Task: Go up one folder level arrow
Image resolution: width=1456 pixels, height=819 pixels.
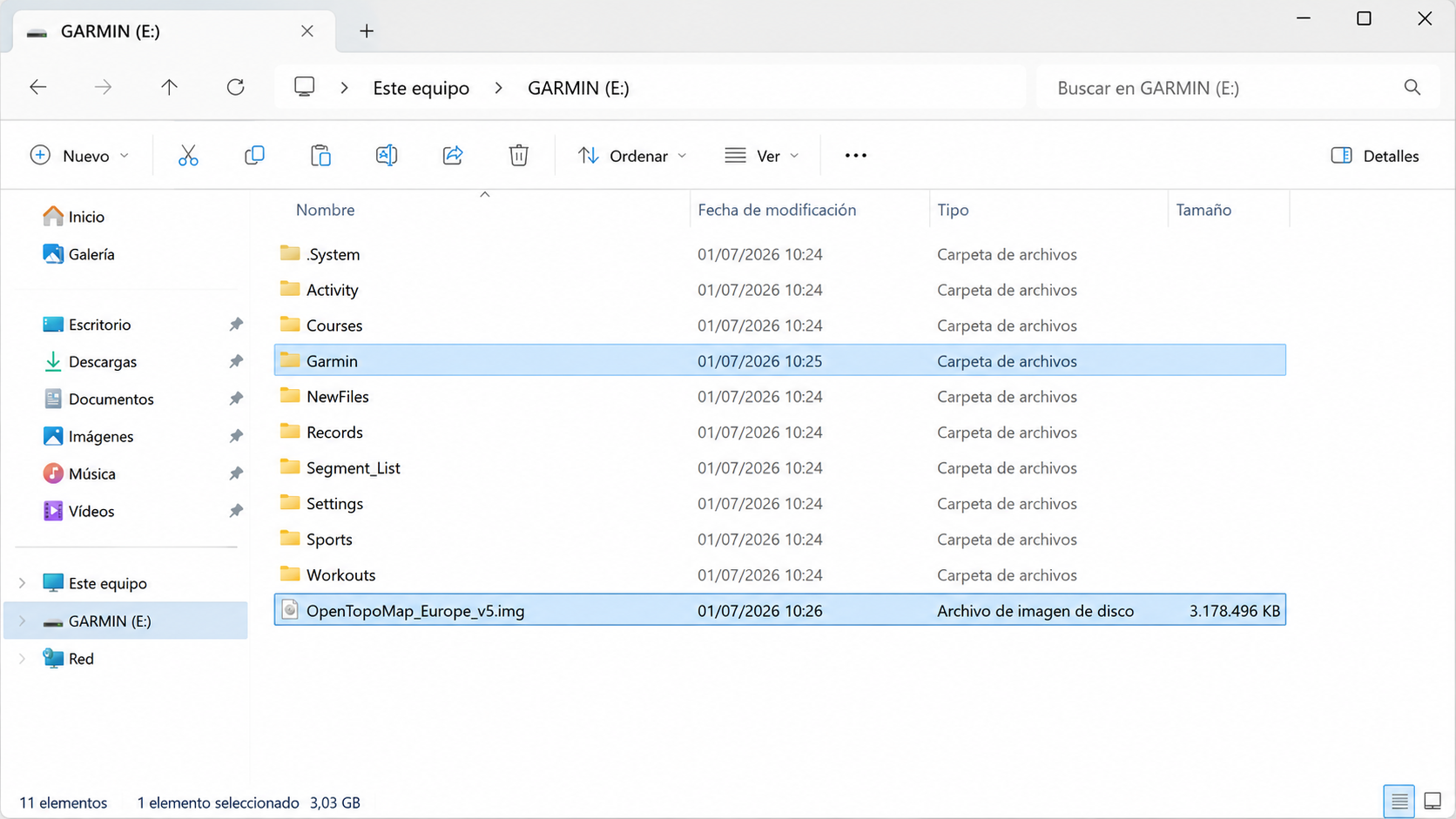Action: point(169,87)
